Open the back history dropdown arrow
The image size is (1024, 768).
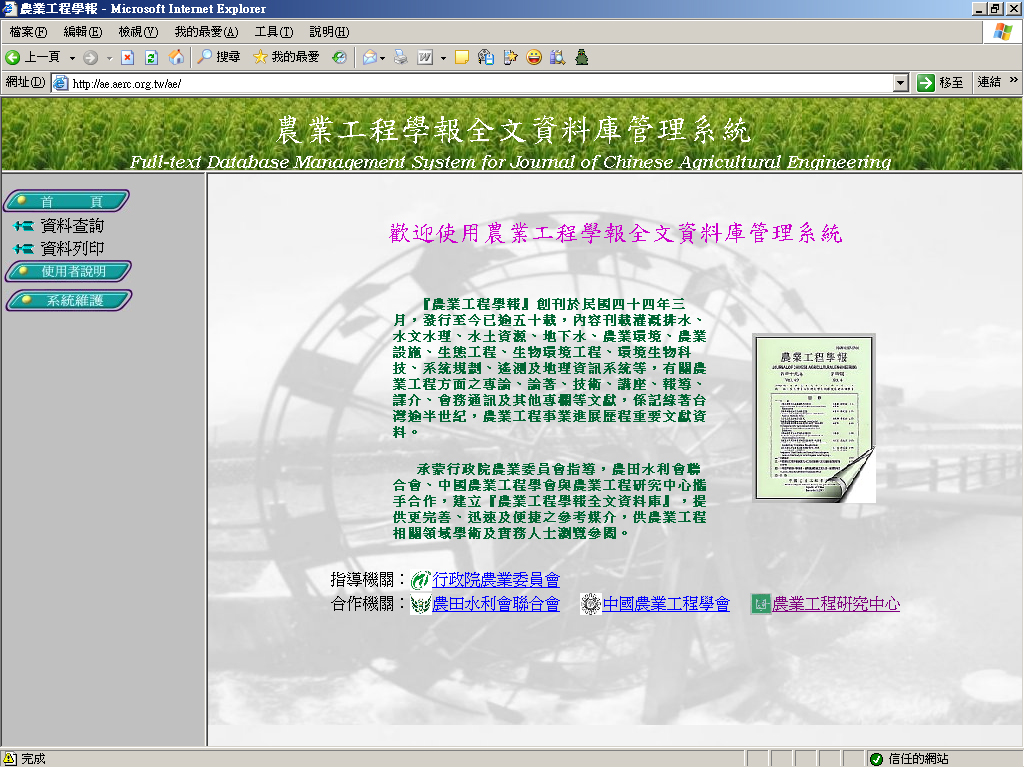72,58
